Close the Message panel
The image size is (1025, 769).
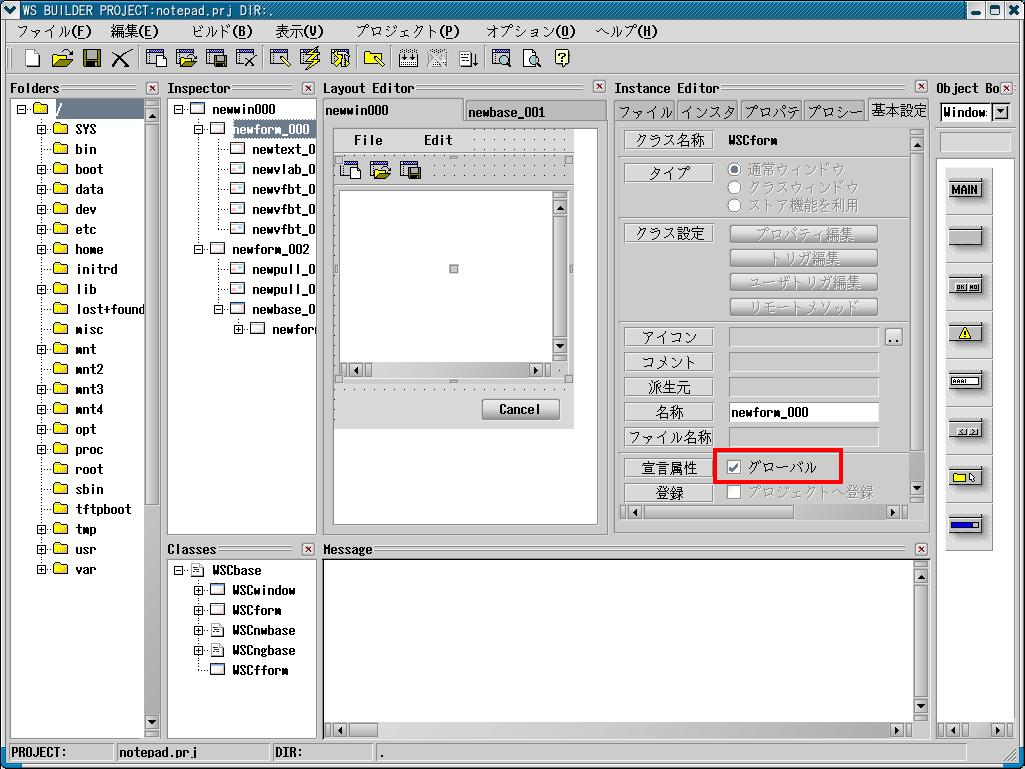pyautogui.click(x=921, y=549)
